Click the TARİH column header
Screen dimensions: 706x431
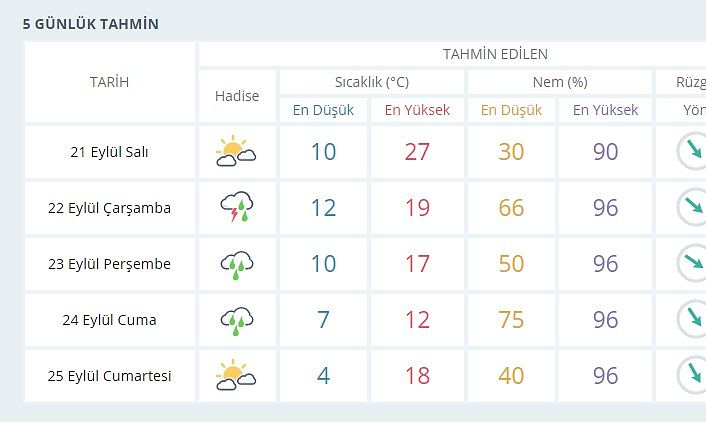[x=109, y=82]
